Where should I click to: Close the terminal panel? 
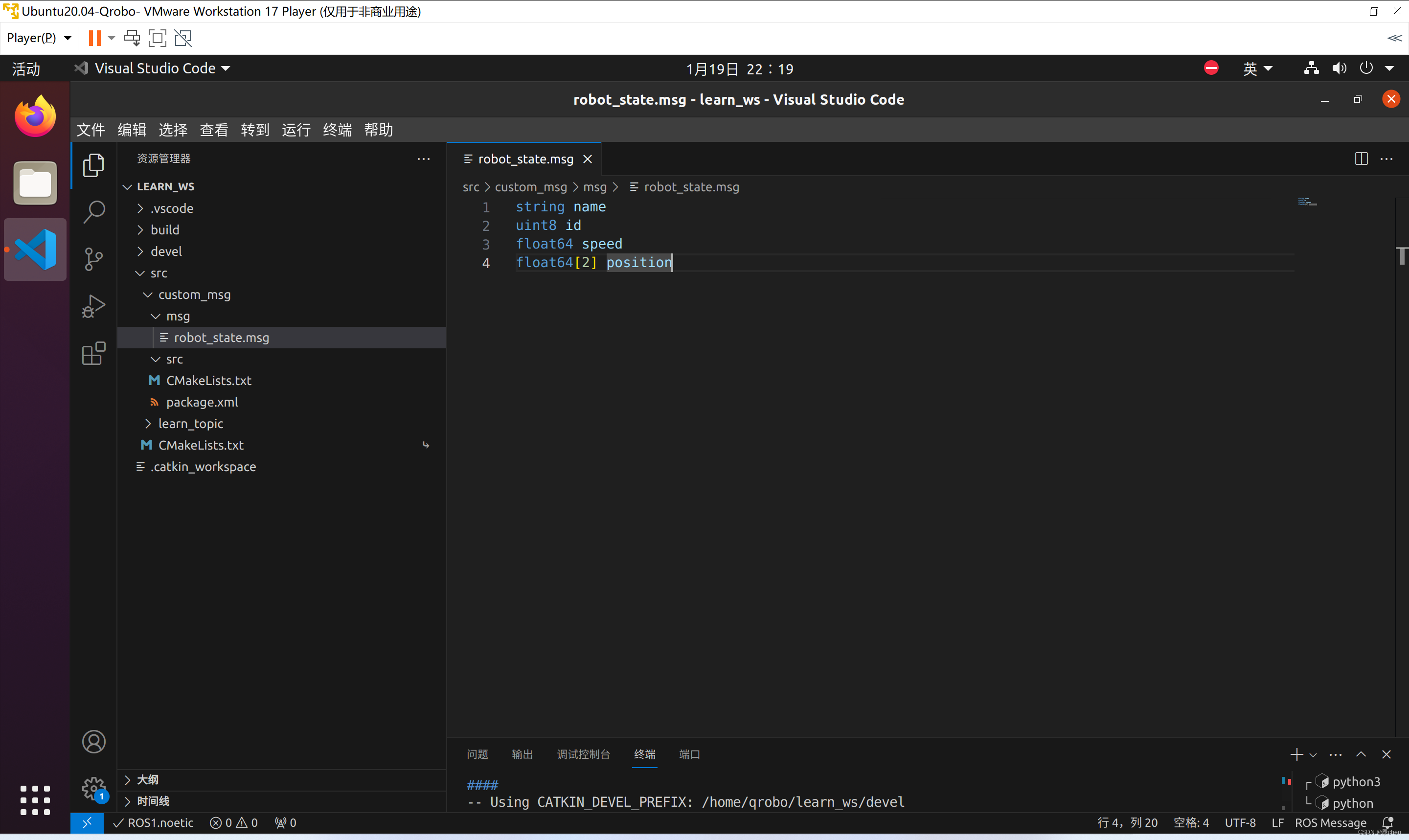(x=1386, y=754)
